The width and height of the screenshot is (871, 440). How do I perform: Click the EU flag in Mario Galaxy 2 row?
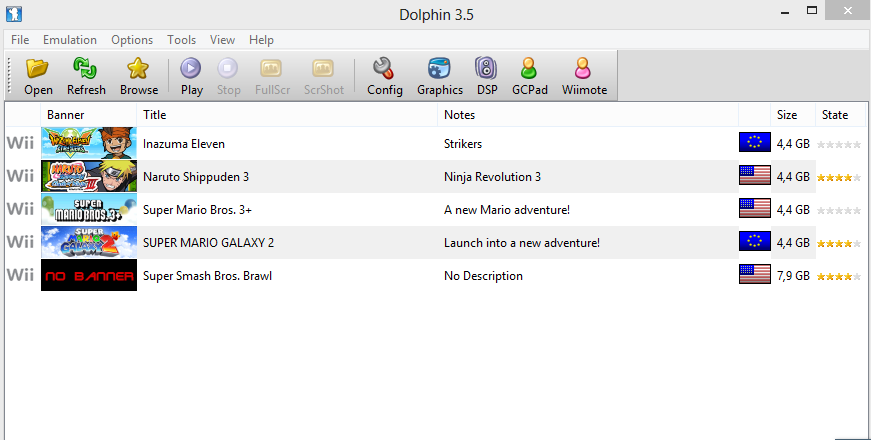pyautogui.click(x=754, y=241)
